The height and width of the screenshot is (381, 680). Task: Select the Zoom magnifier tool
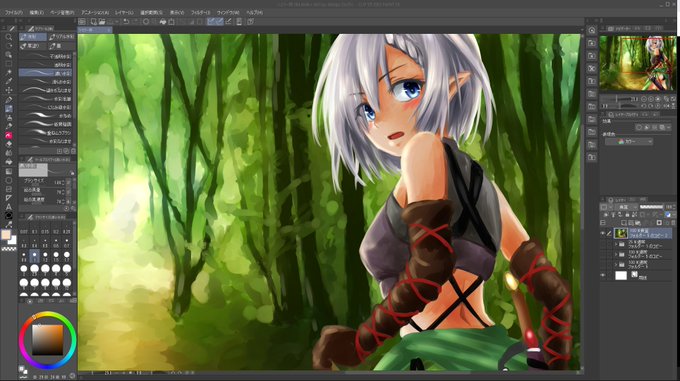[9, 37]
